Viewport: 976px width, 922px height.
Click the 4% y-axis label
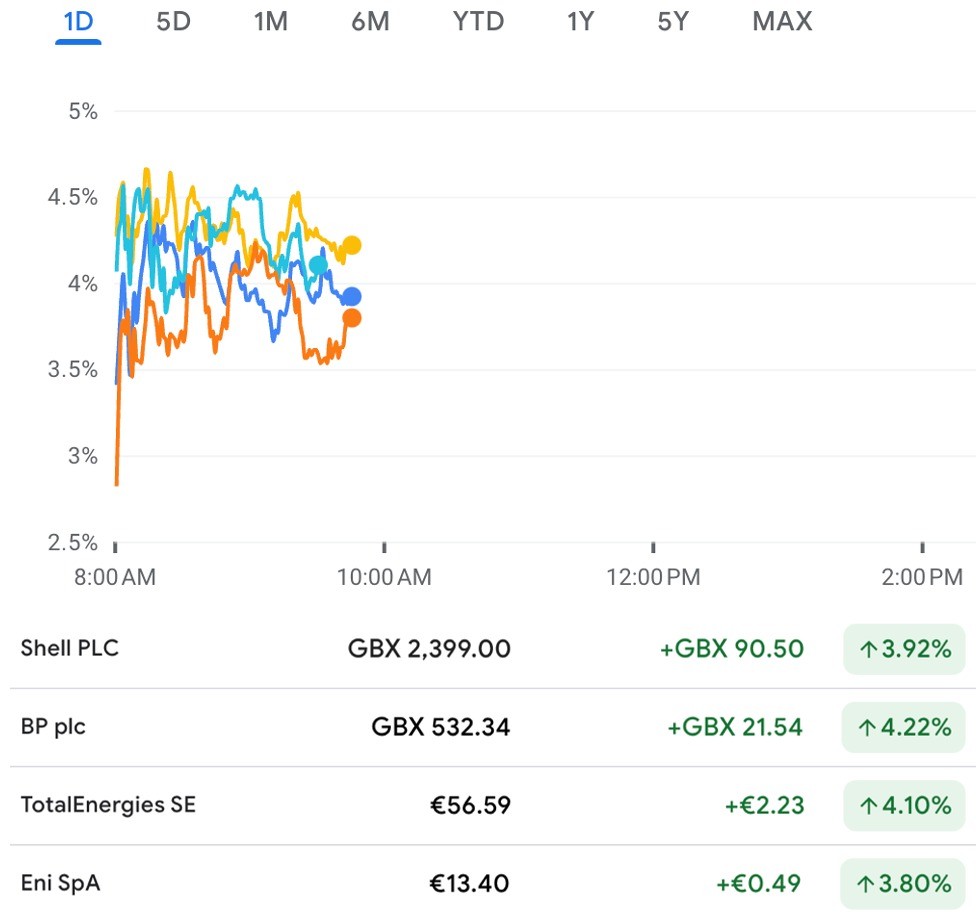point(83,284)
